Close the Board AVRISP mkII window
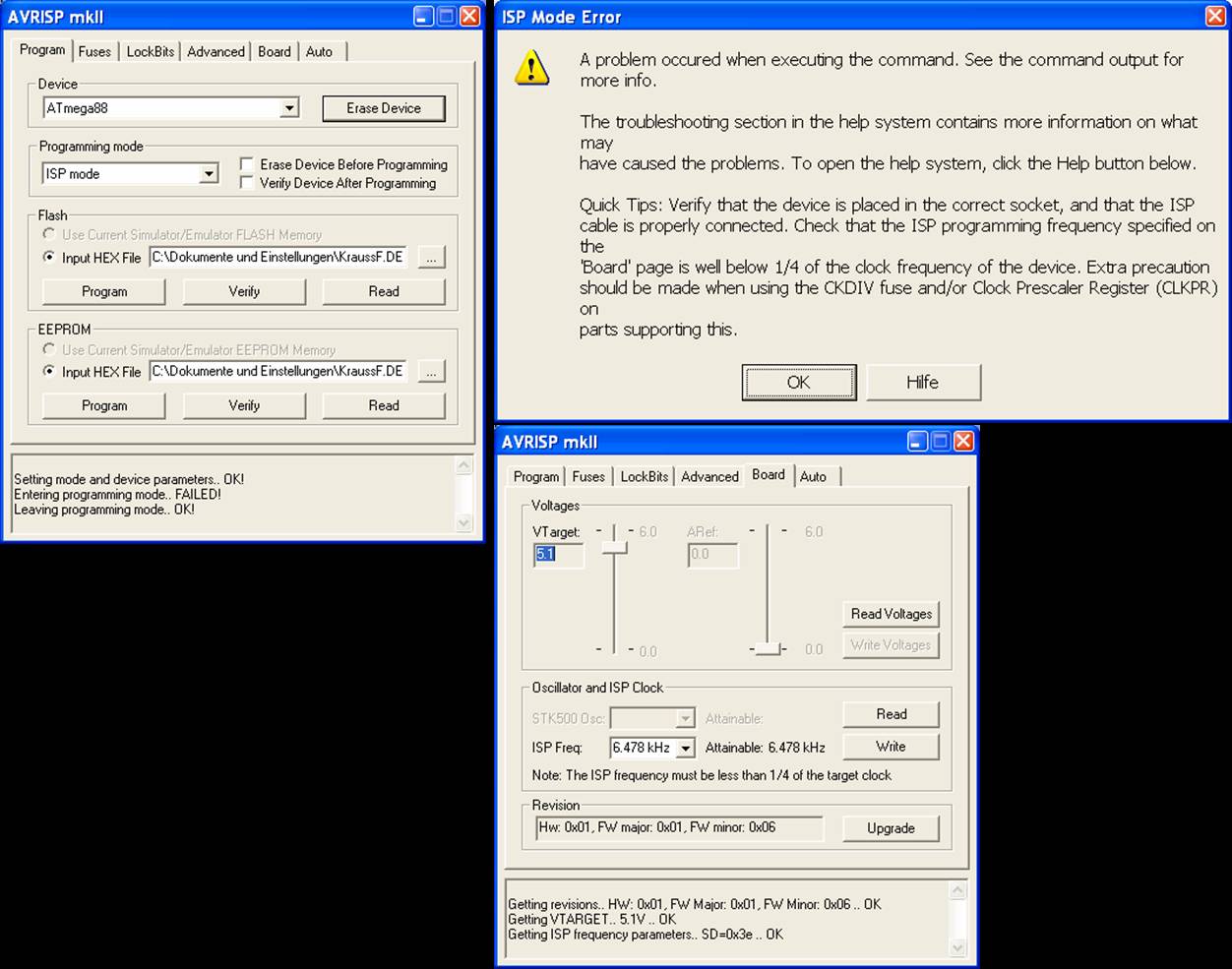This screenshot has width=1232, height=969. point(964,441)
